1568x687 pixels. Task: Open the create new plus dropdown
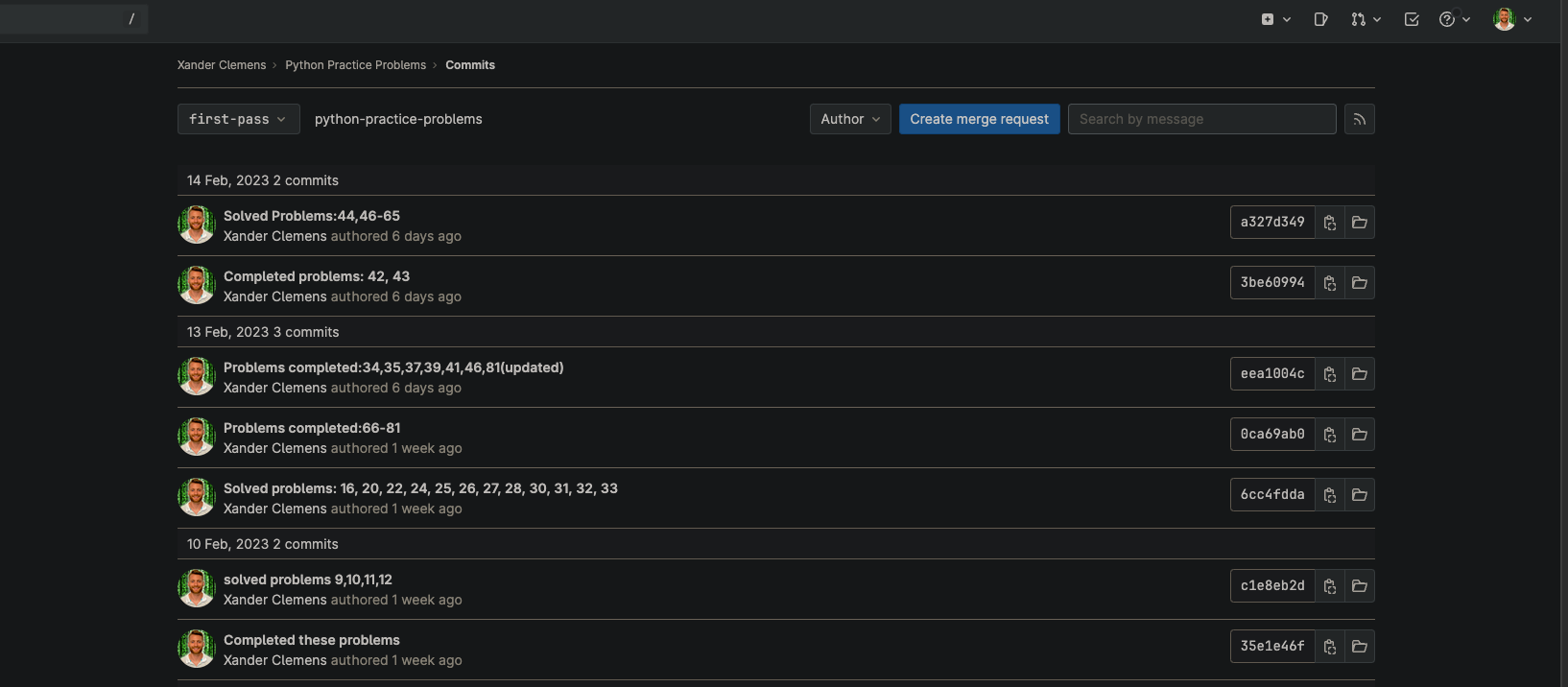[x=1275, y=19]
